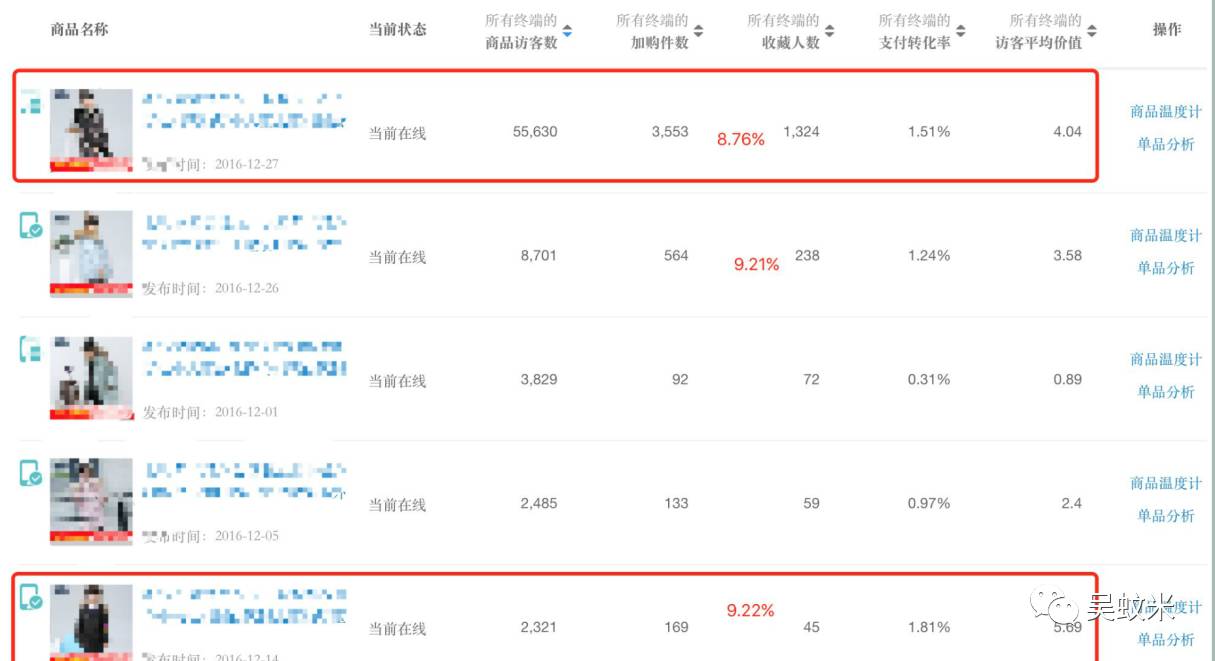Click the mobile icon beside the 2,321-visitor product
The image size is (1215, 661).
pos(31,597)
